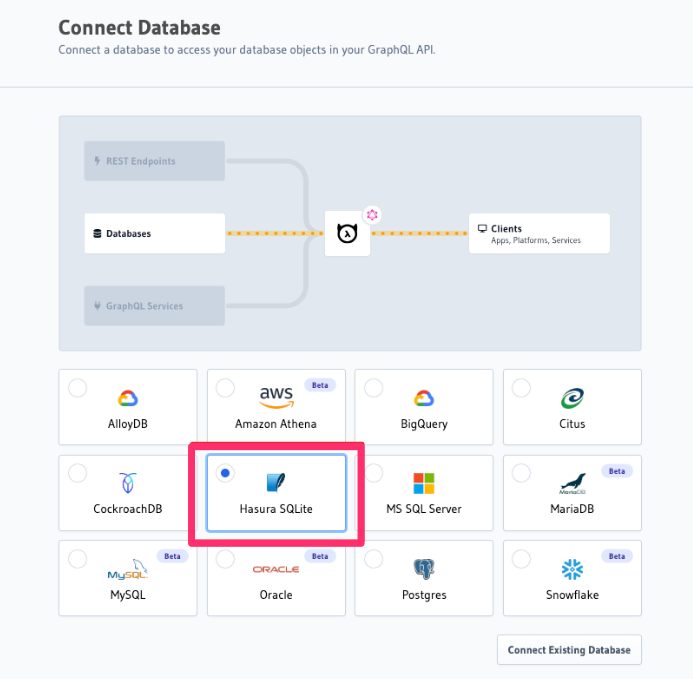Click the "Snowflake" label
This screenshot has height=679, width=693.
[572, 595]
